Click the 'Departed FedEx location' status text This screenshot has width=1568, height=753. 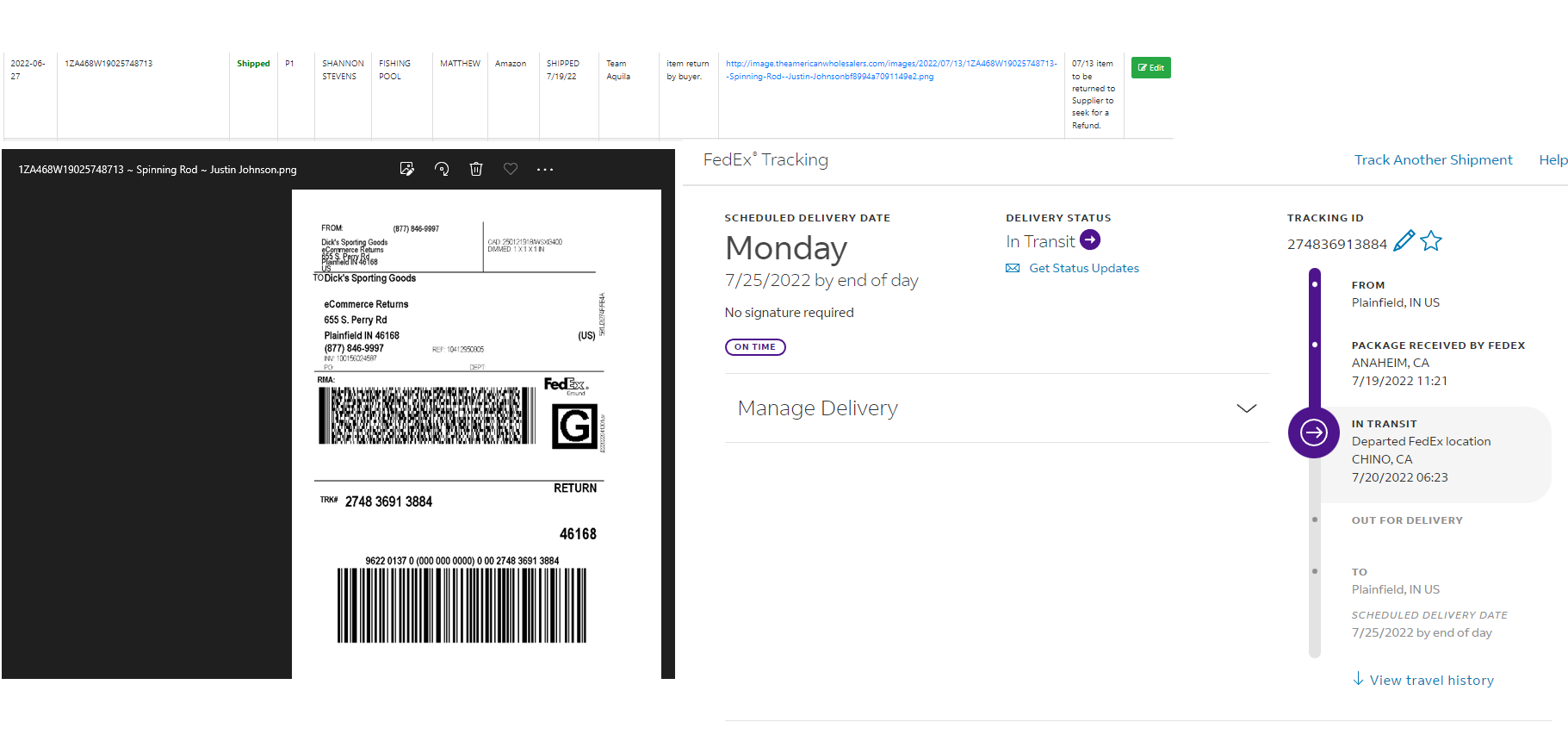[1421, 441]
